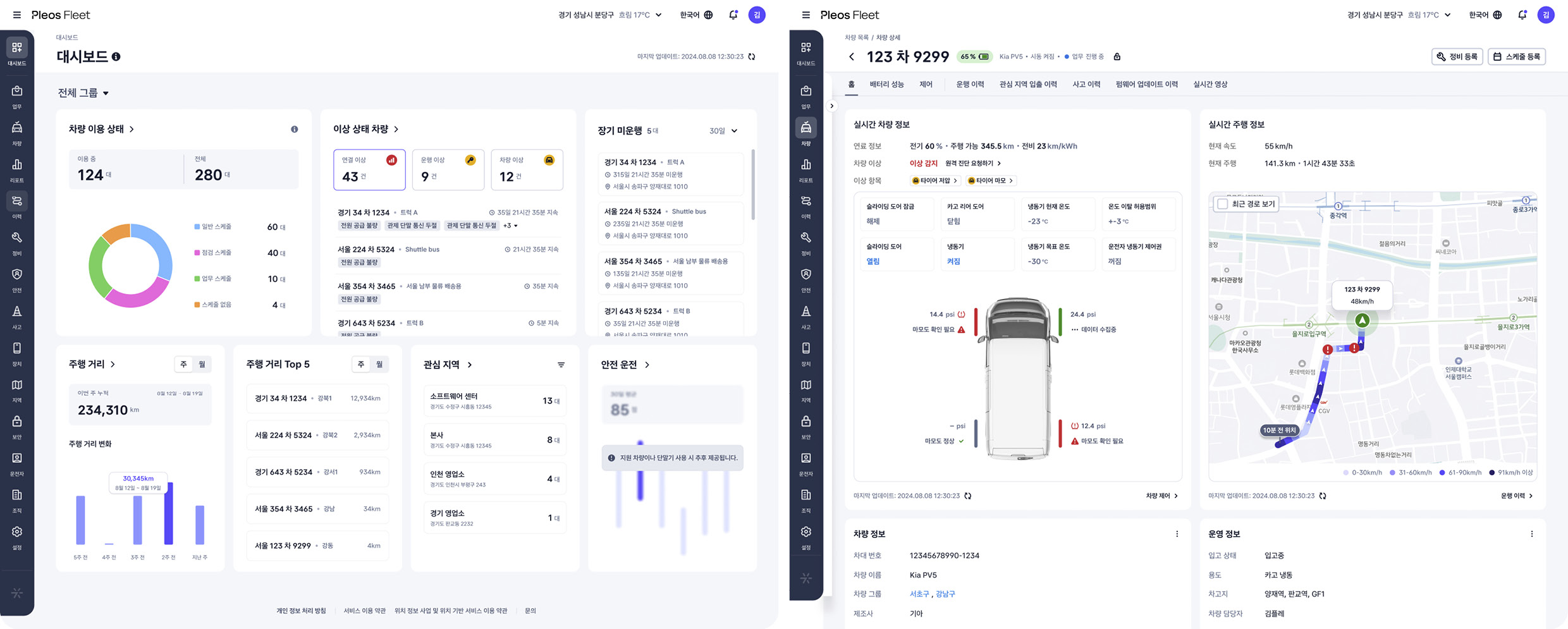
Task: Switch 주행 거리 Top 5 to 월
Action: coord(379,365)
